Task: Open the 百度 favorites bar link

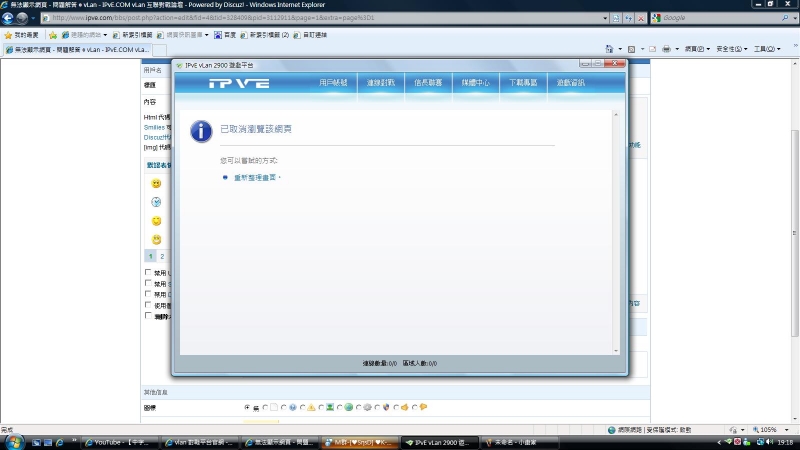Action: coord(225,35)
